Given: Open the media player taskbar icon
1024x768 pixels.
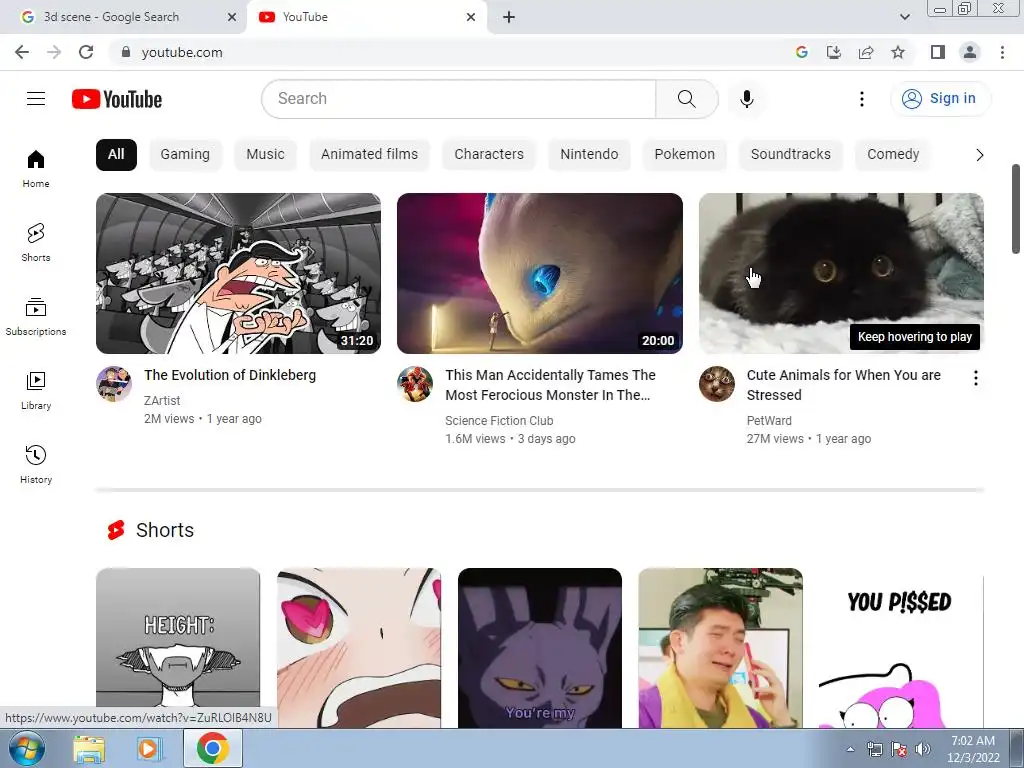Looking at the screenshot, I should point(151,748).
